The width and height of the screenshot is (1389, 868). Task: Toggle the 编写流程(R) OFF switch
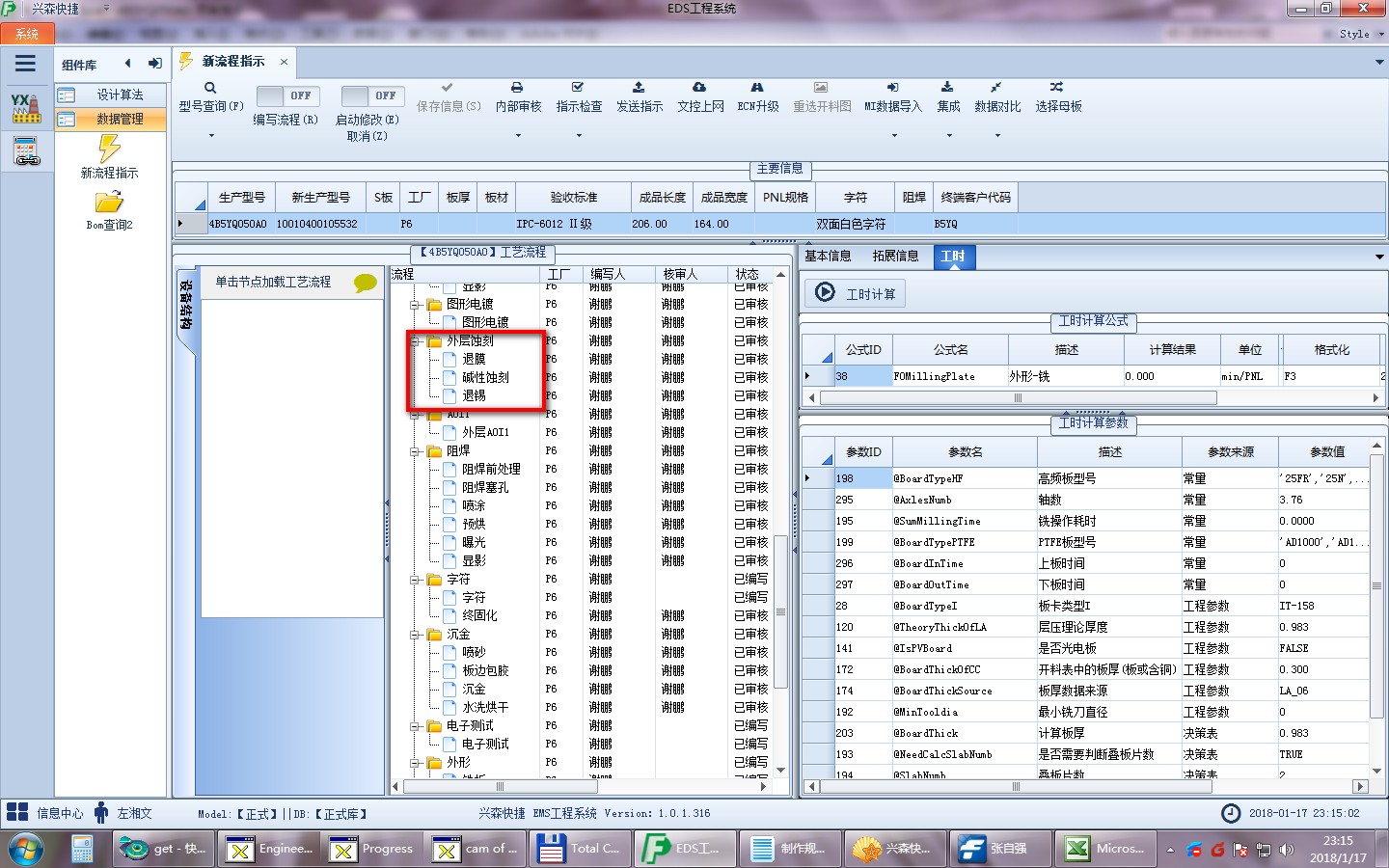[289, 95]
